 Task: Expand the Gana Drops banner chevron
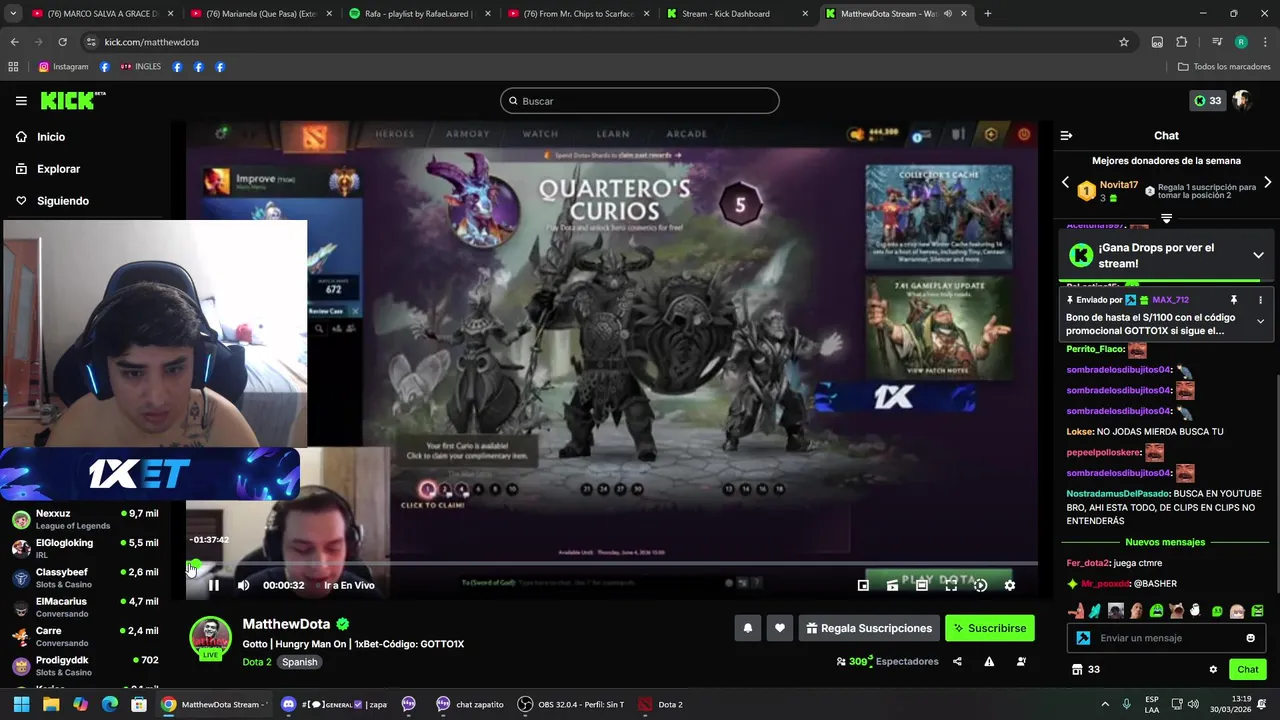click(x=1258, y=255)
